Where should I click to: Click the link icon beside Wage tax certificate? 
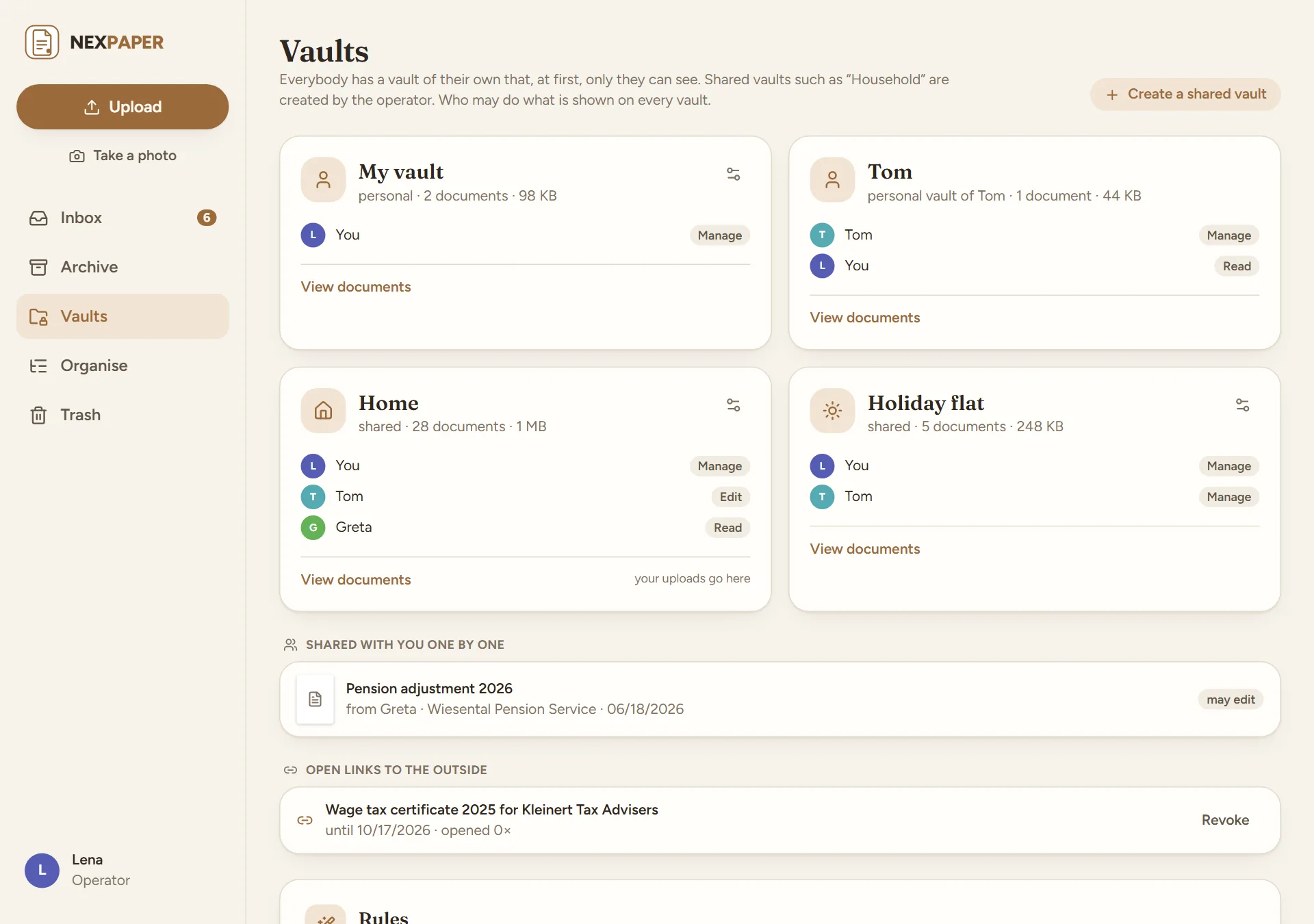point(305,820)
